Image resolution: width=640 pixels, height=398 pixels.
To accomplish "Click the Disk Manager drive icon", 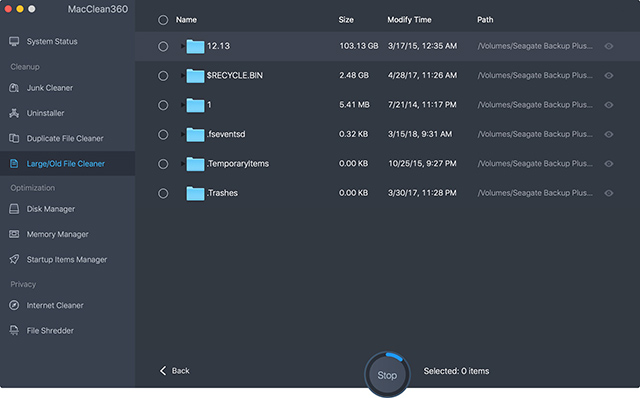I will pyautogui.click(x=14, y=209).
